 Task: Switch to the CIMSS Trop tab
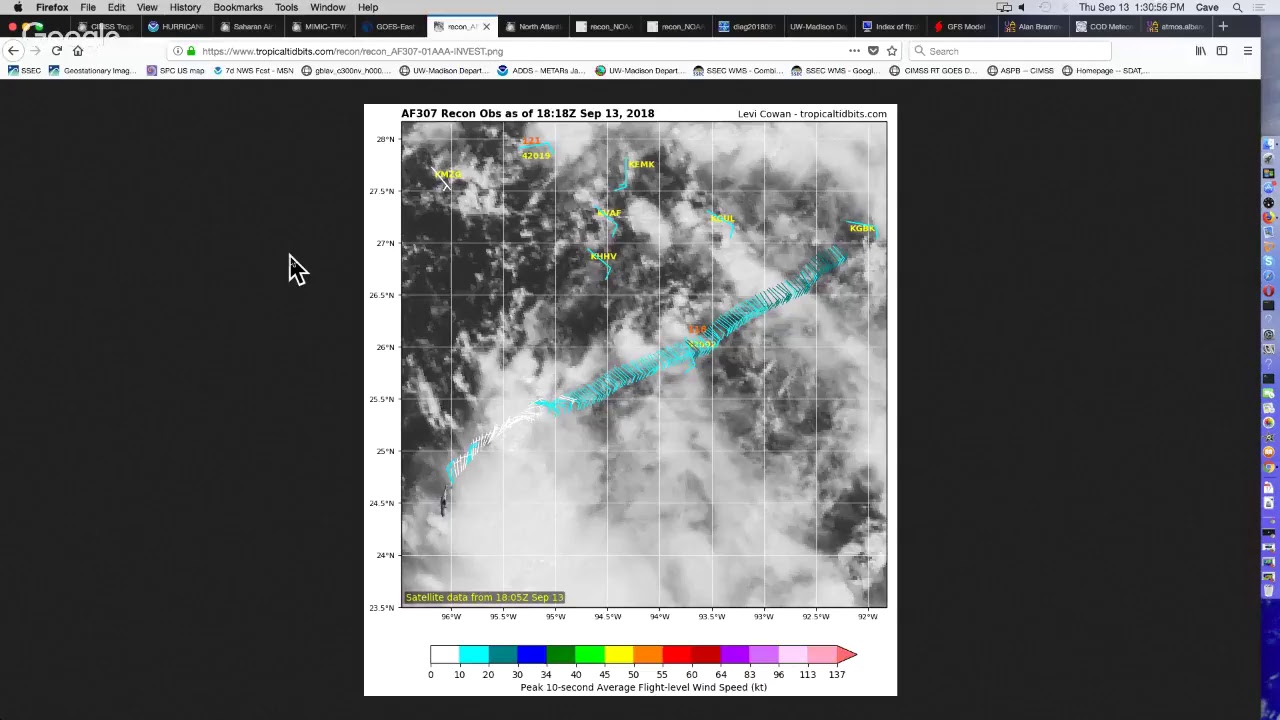pyautogui.click(x=105, y=26)
